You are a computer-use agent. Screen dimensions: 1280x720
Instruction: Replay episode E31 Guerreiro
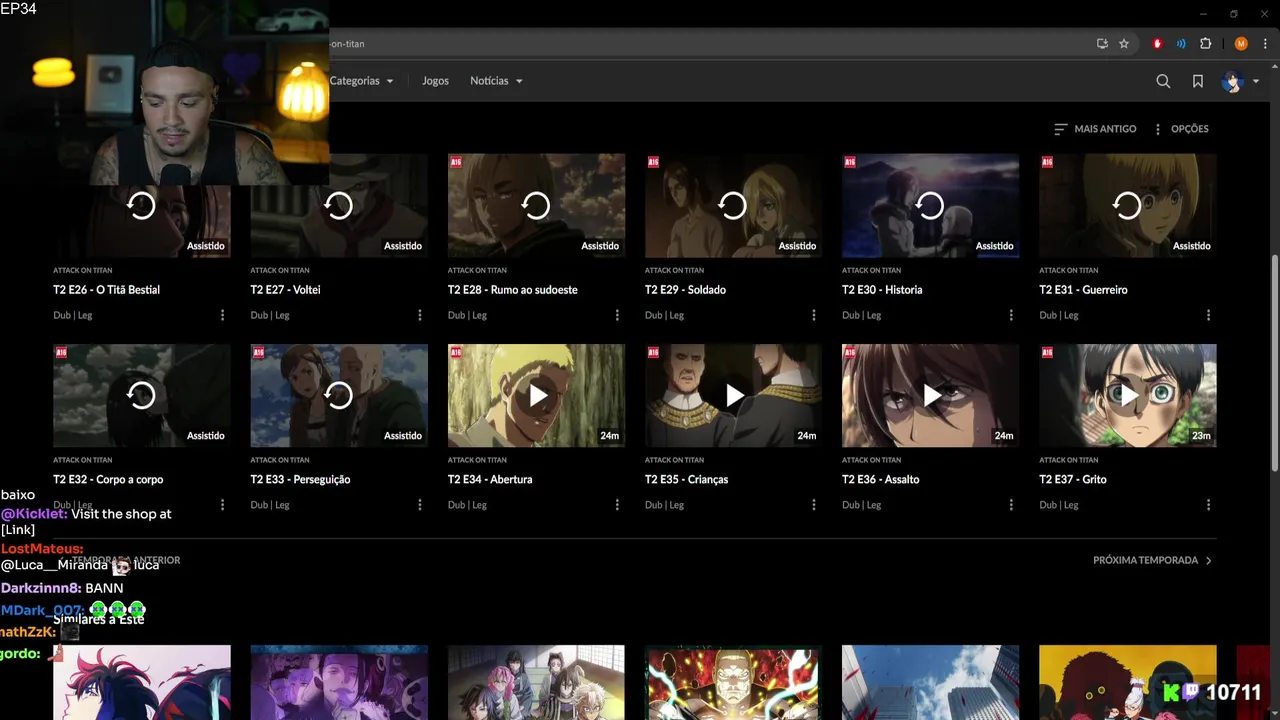pos(1127,206)
